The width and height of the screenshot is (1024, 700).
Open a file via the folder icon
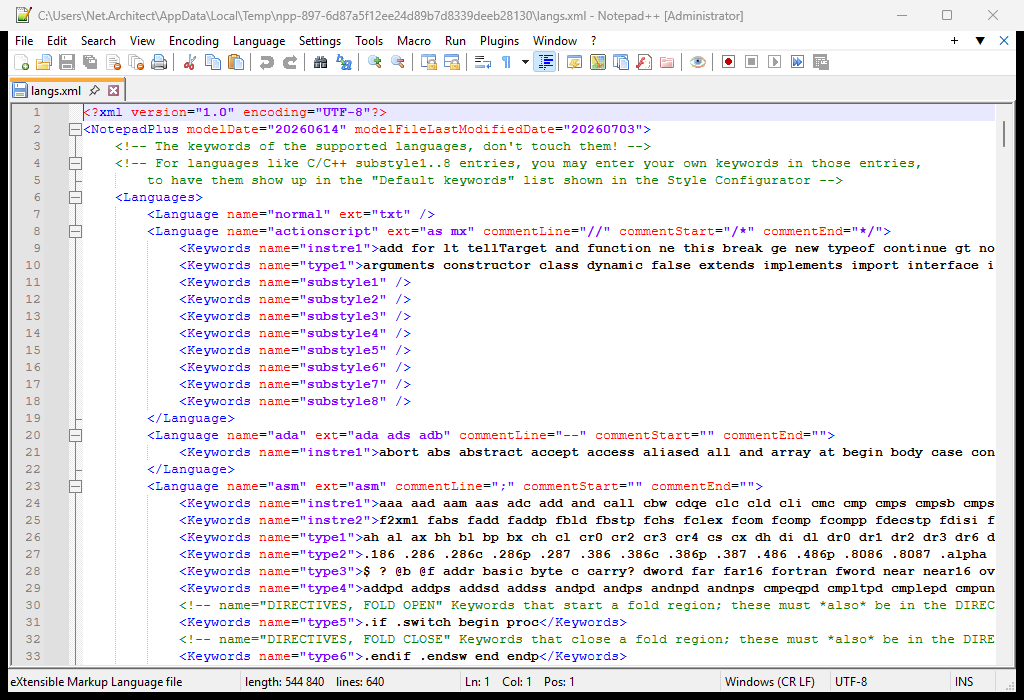(44, 62)
